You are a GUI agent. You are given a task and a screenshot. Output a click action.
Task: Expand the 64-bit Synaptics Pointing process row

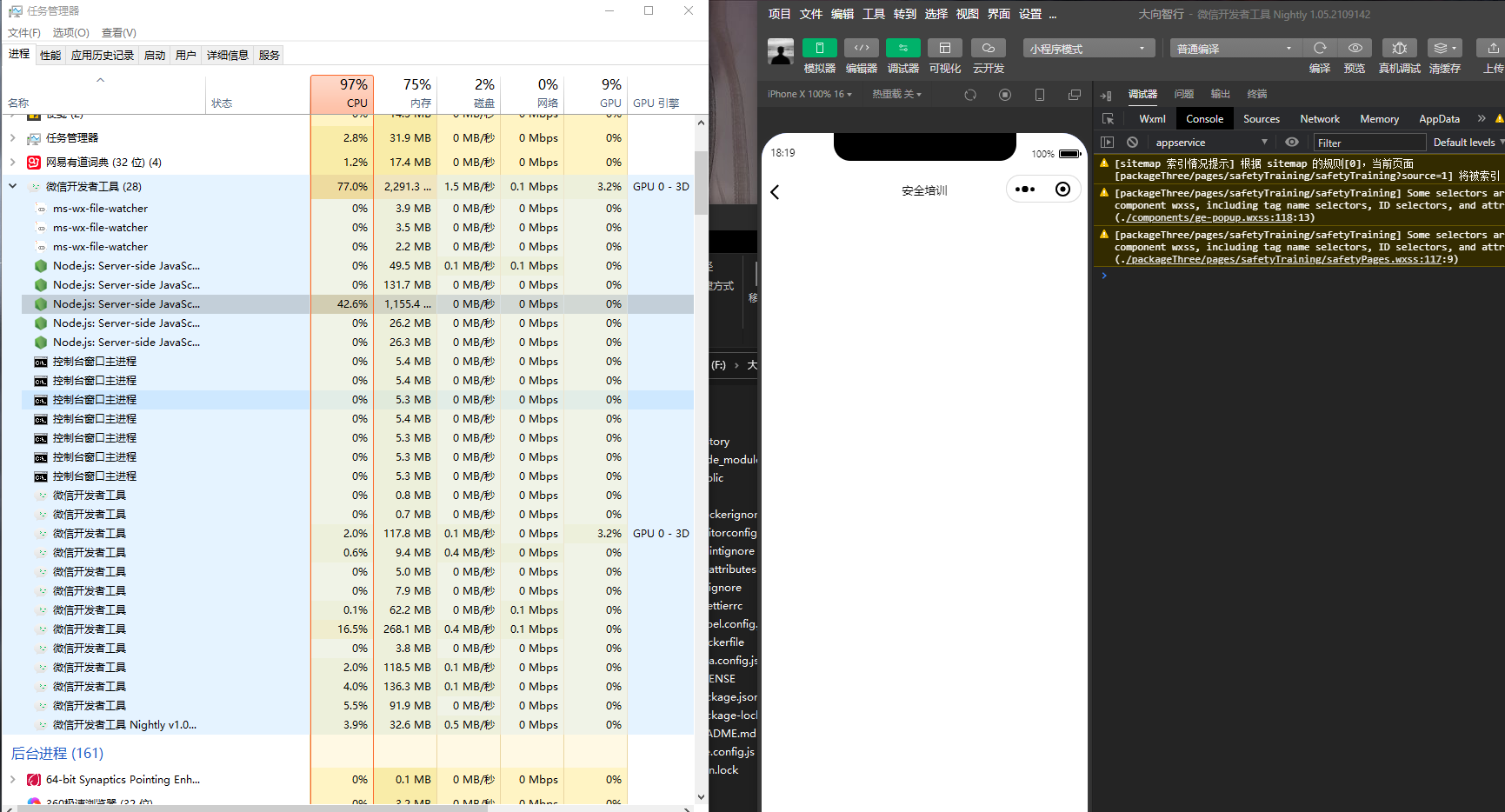click(12, 780)
